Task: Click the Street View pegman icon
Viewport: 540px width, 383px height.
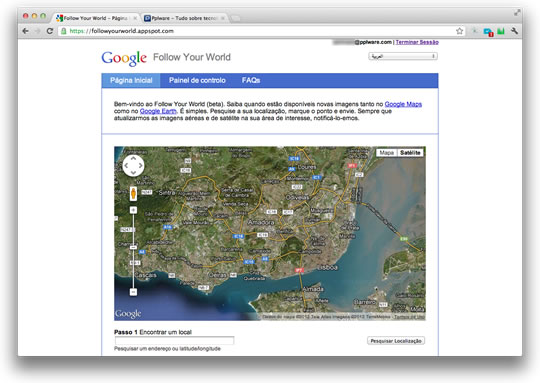Action: (x=133, y=193)
